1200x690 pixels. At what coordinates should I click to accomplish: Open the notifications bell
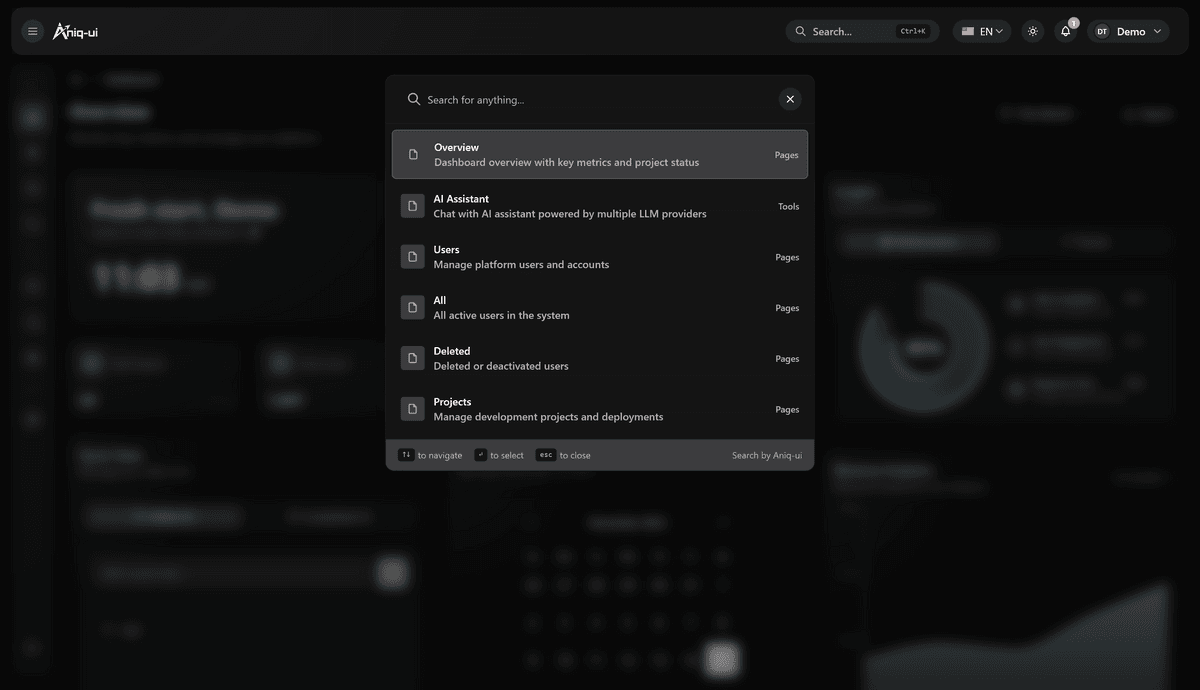click(x=1066, y=32)
